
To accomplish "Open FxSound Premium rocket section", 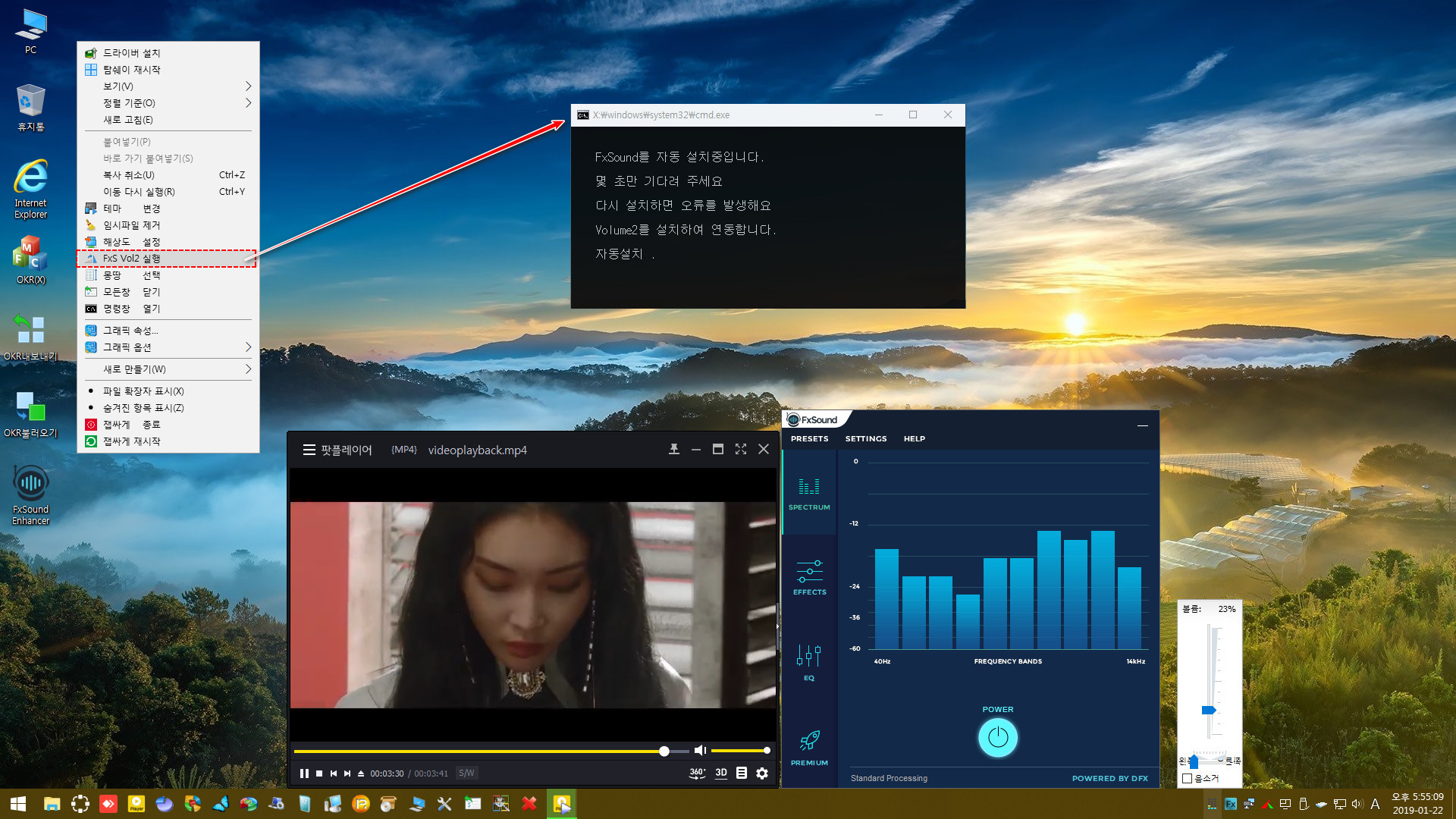I will click(x=809, y=748).
